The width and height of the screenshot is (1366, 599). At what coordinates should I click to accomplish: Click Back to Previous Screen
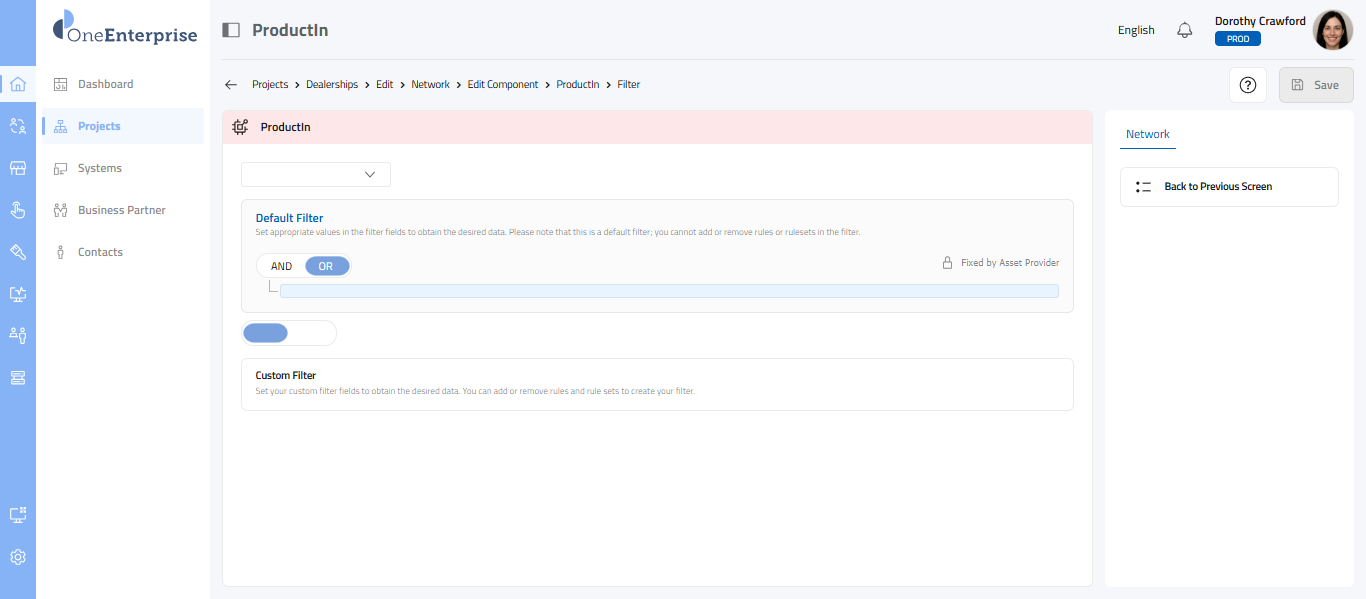click(x=1218, y=187)
